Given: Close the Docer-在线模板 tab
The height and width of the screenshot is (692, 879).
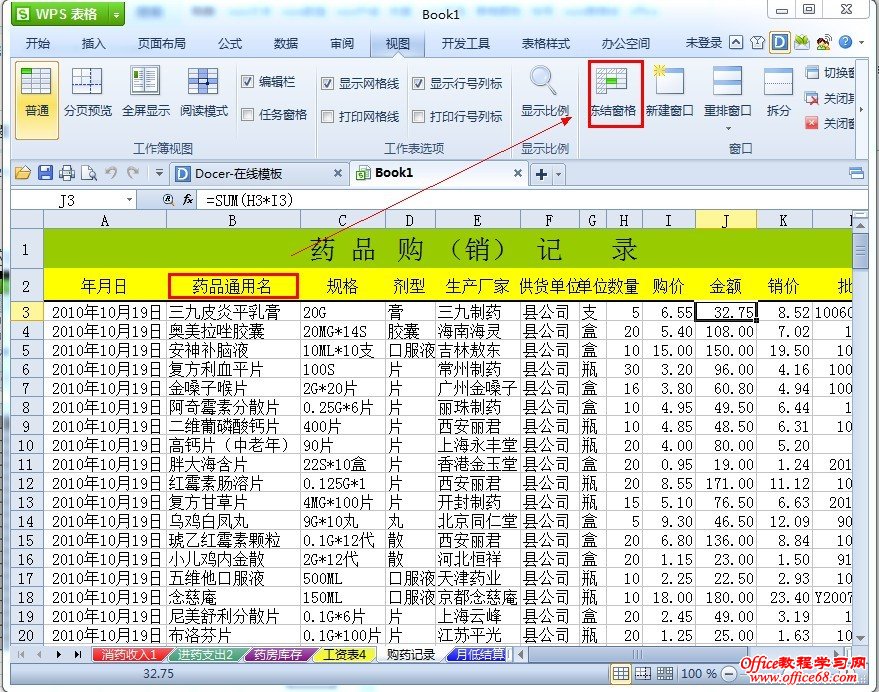Looking at the screenshot, I should pos(337,173).
